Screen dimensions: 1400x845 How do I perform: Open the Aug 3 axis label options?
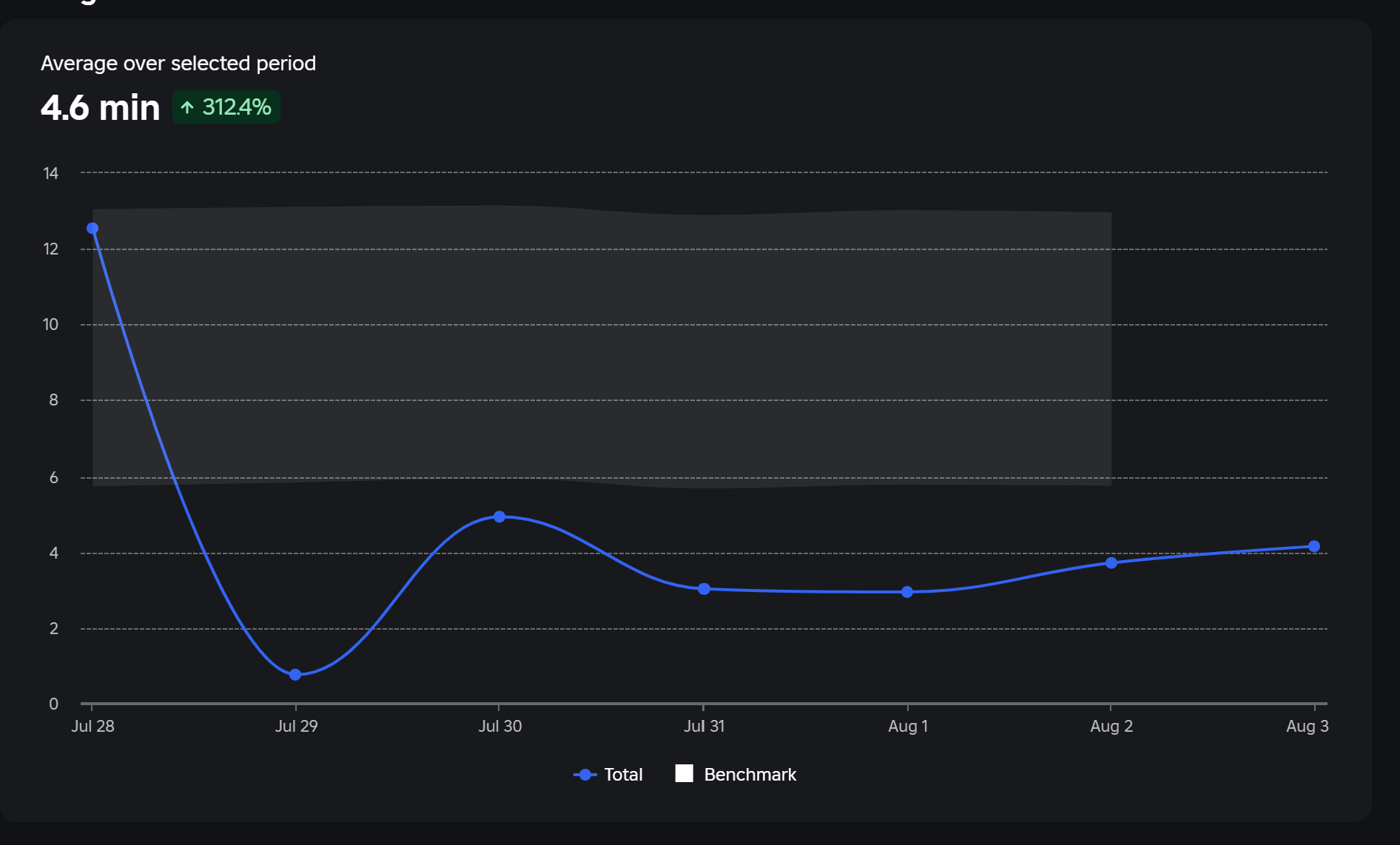pos(1308,726)
